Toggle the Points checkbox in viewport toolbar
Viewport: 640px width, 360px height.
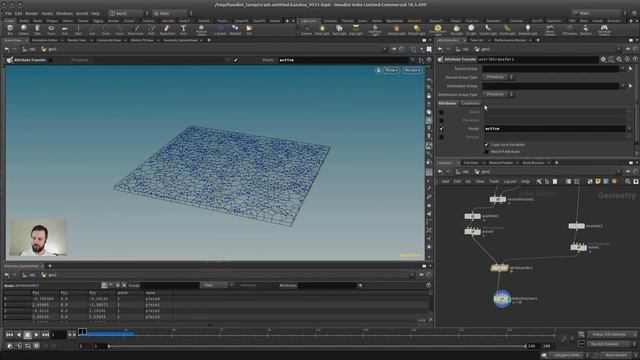(x=236, y=60)
